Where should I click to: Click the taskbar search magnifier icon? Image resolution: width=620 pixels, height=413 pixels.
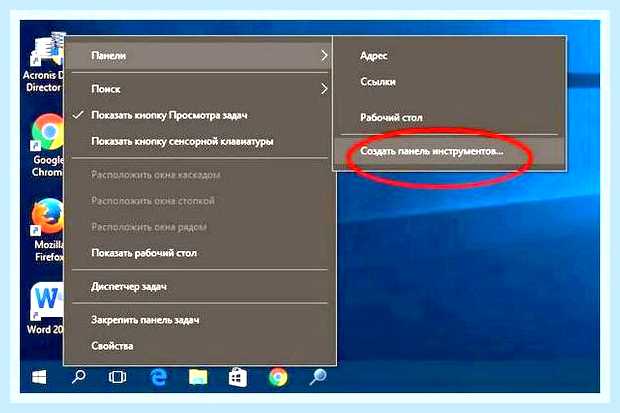79,377
